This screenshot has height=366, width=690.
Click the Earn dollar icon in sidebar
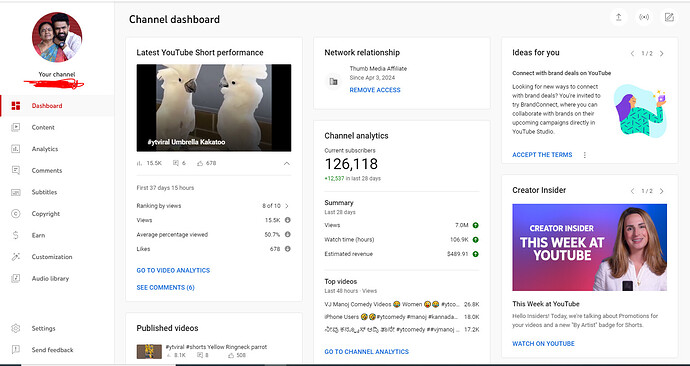[x=16, y=235]
